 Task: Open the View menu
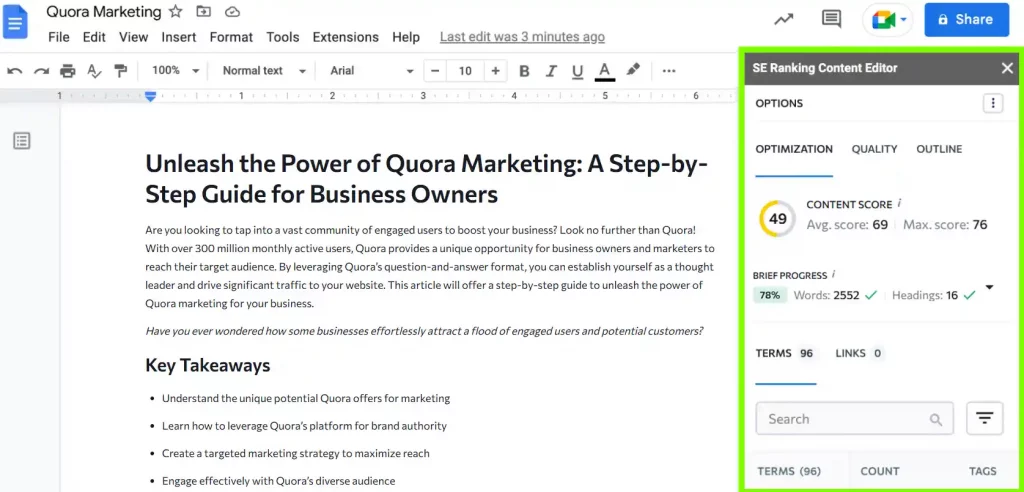[133, 37]
